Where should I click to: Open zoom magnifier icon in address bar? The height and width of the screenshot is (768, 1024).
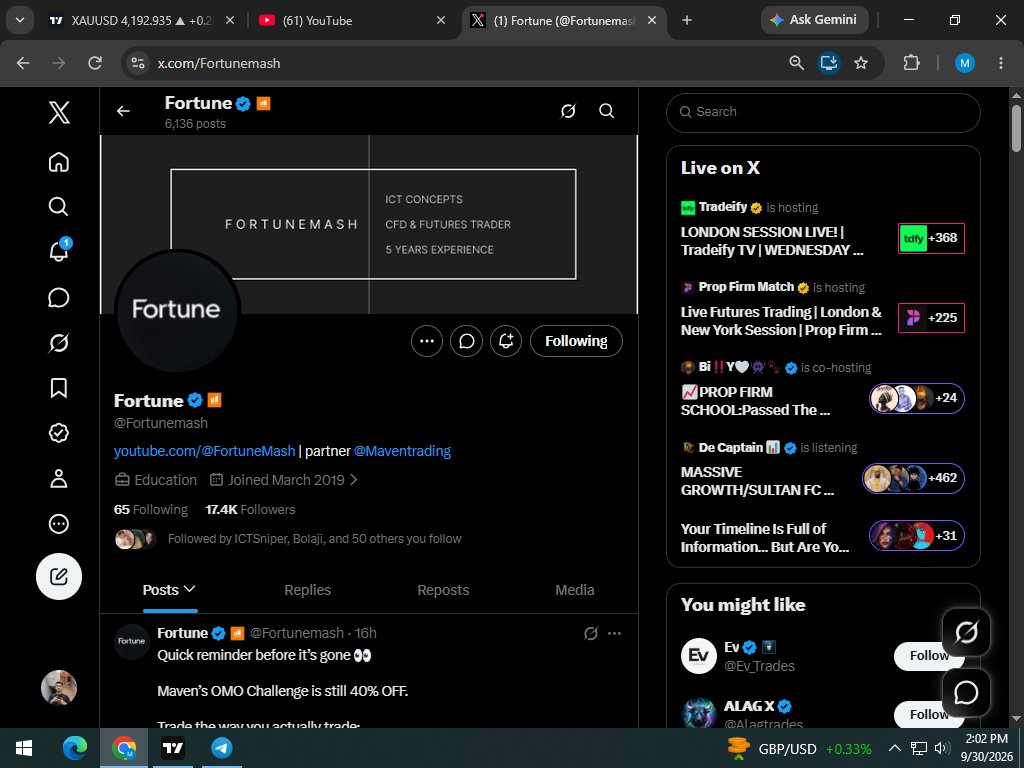(796, 63)
